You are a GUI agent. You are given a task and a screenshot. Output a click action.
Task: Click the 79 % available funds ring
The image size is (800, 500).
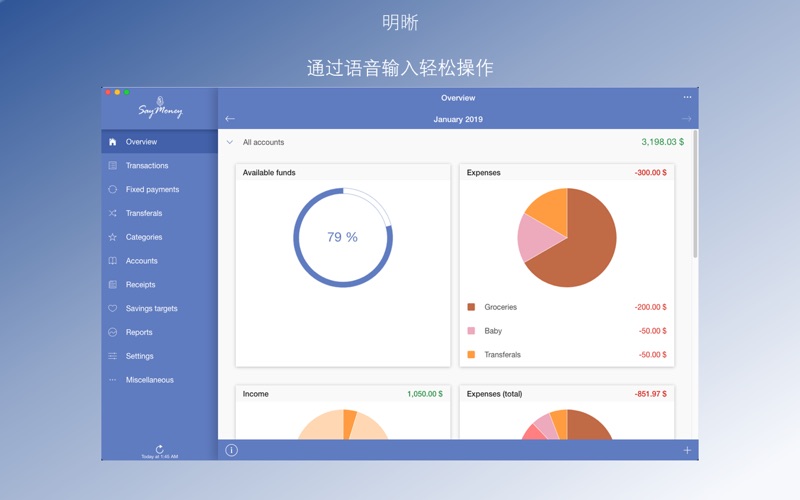tap(343, 237)
